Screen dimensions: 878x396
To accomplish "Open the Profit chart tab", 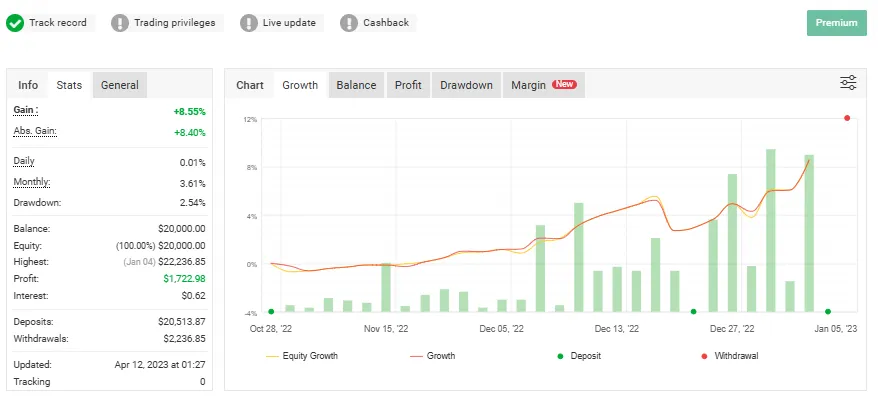I will [408, 85].
